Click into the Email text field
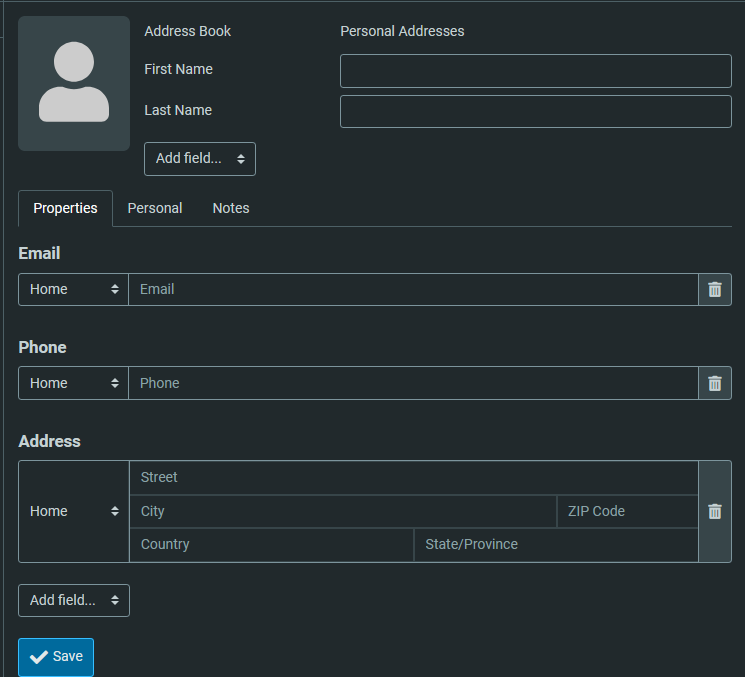Screen dimensions: 745x677 point(412,289)
